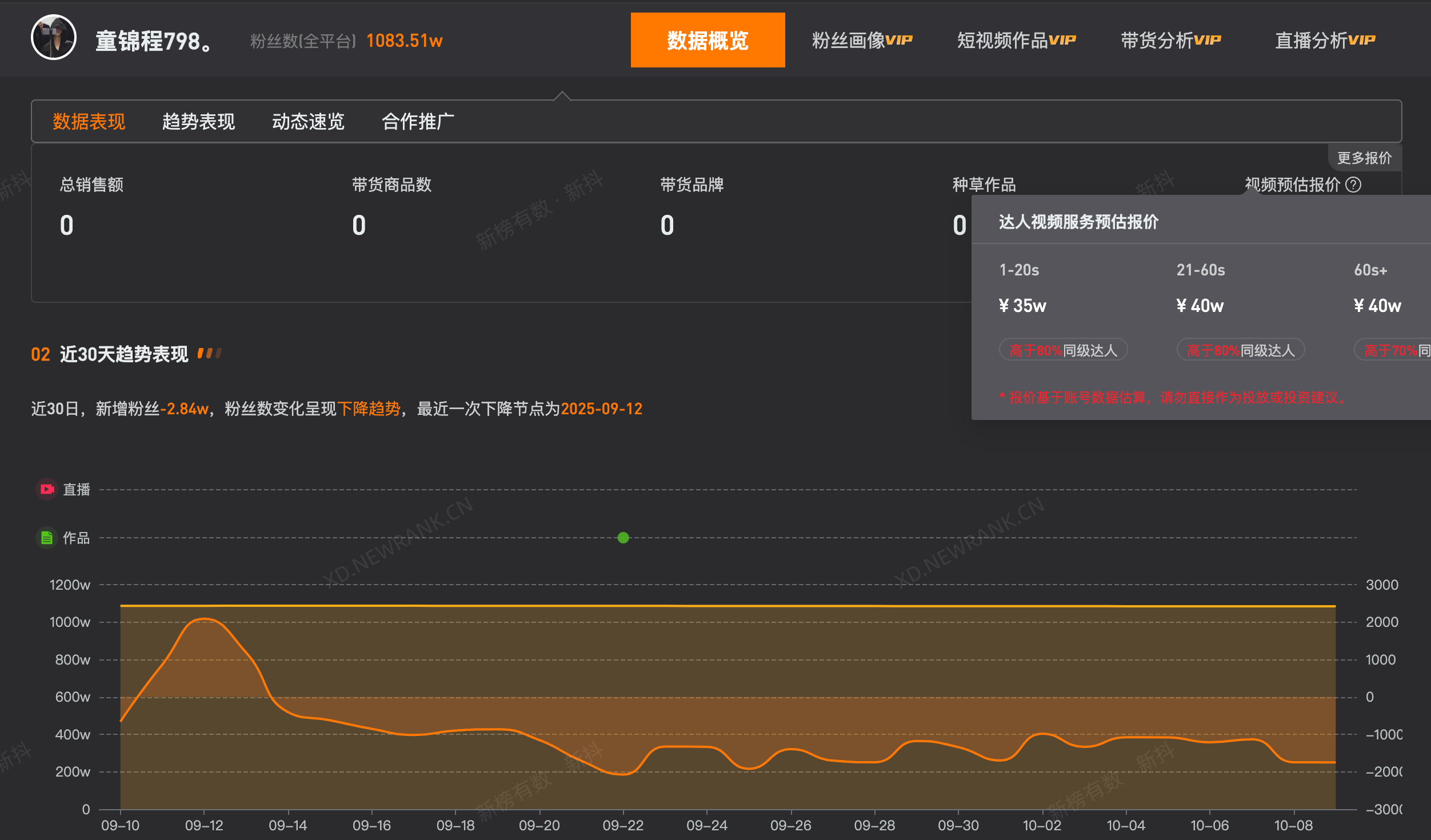This screenshot has height=840, width=1431.
Task: Expand 更多报价 to see more pricing
Action: click(x=1365, y=157)
